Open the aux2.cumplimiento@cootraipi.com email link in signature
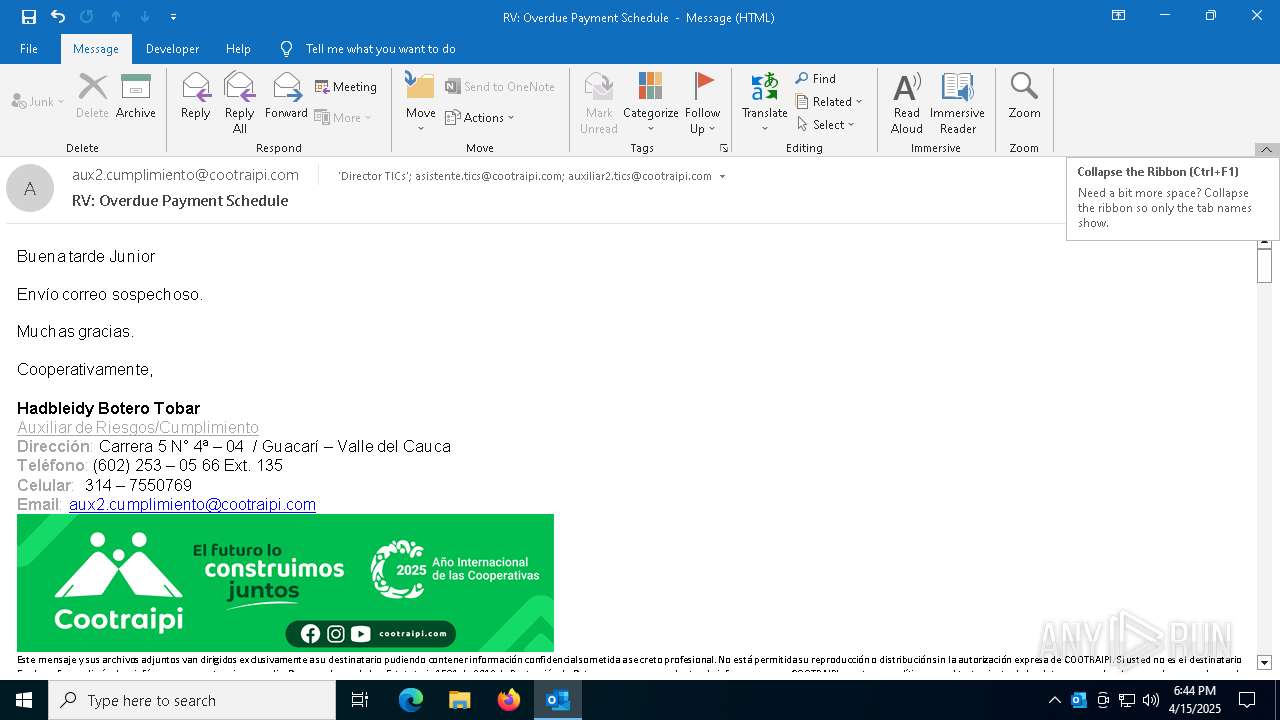The height and width of the screenshot is (720, 1280). coord(192,505)
